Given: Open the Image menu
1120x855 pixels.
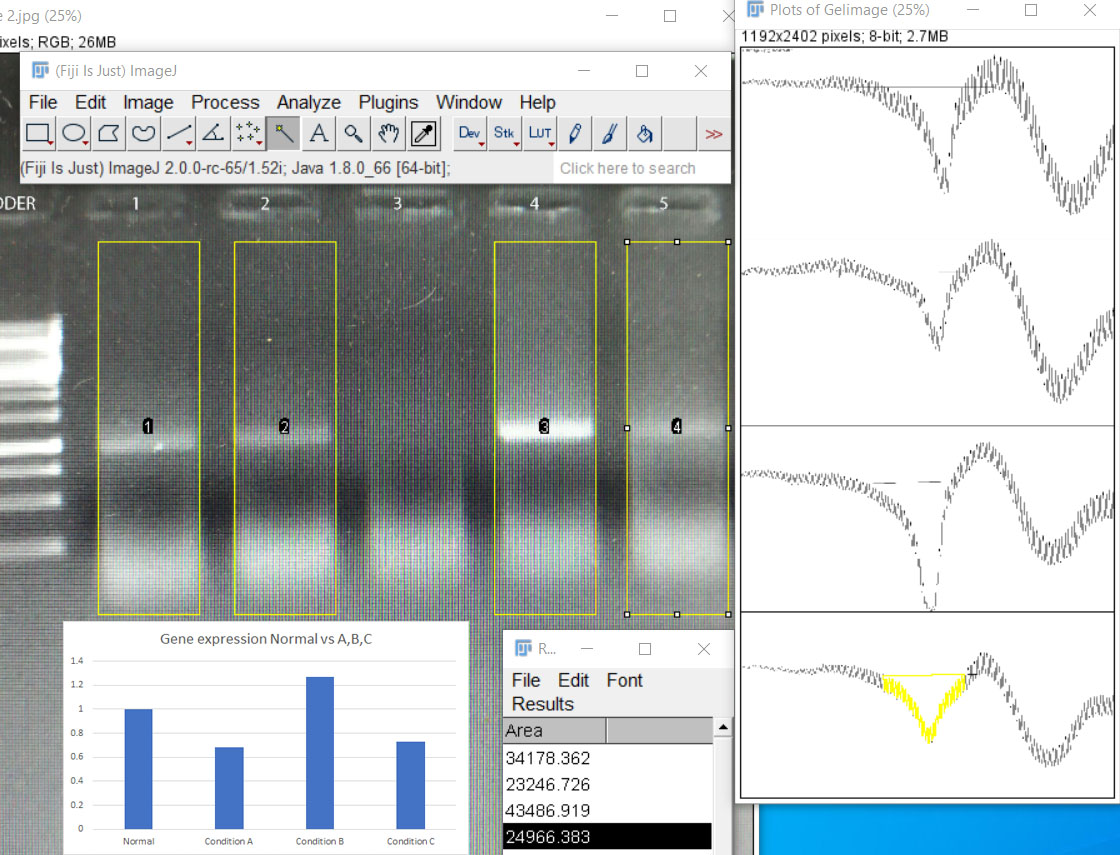Looking at the screenshot, I should click(148, 102).
